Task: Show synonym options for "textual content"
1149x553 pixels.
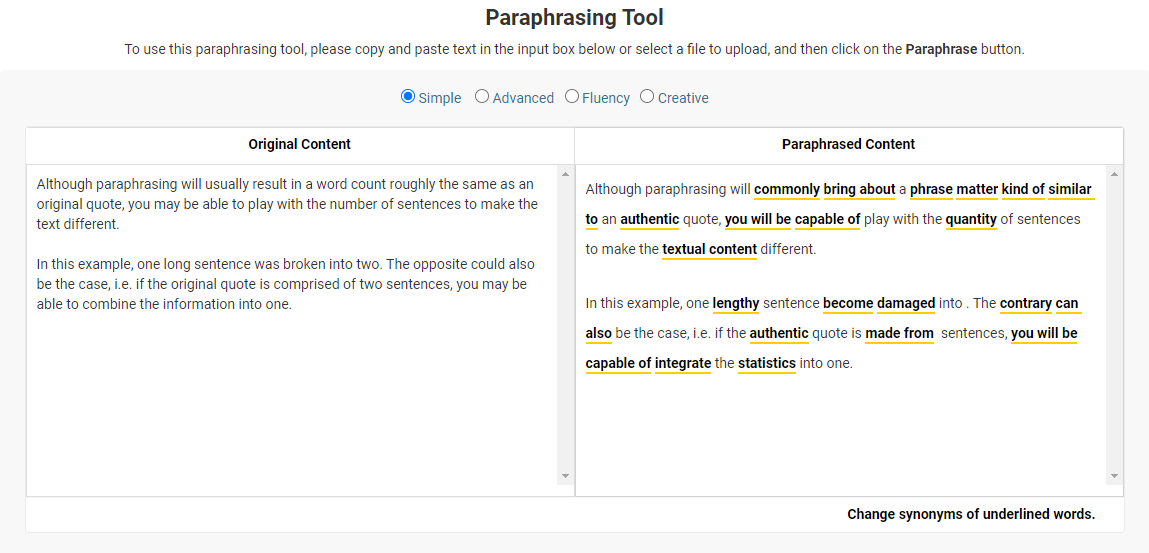Action: click(709, 250)
